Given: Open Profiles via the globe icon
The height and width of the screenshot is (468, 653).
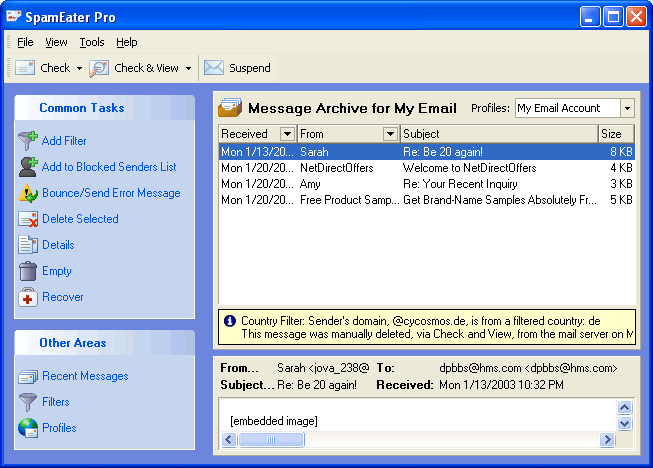Looking at the screenshot, I should click(x=28, y=428).
